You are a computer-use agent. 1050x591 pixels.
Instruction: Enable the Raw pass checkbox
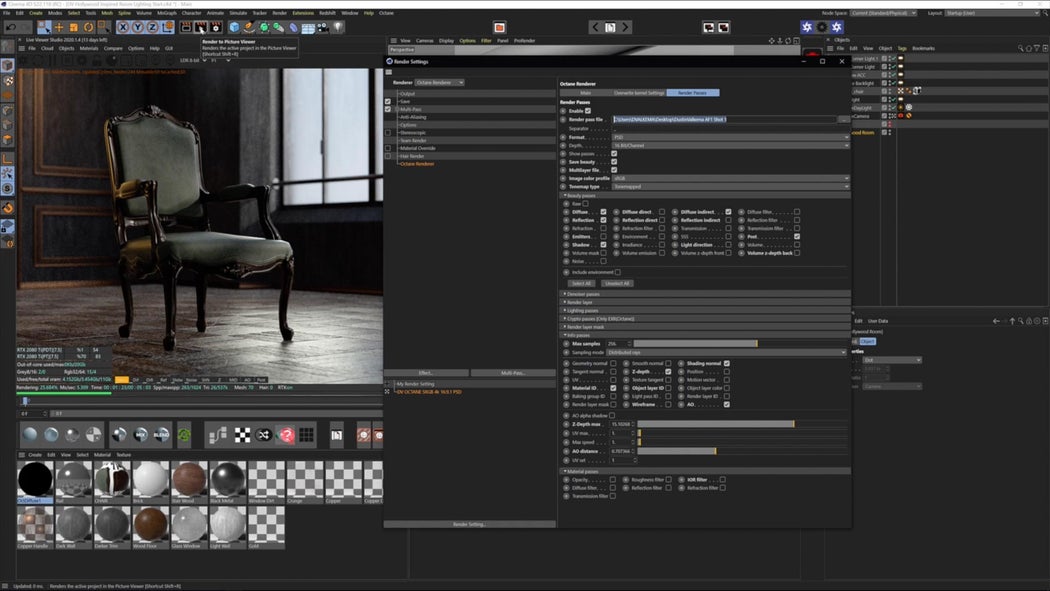584,203
